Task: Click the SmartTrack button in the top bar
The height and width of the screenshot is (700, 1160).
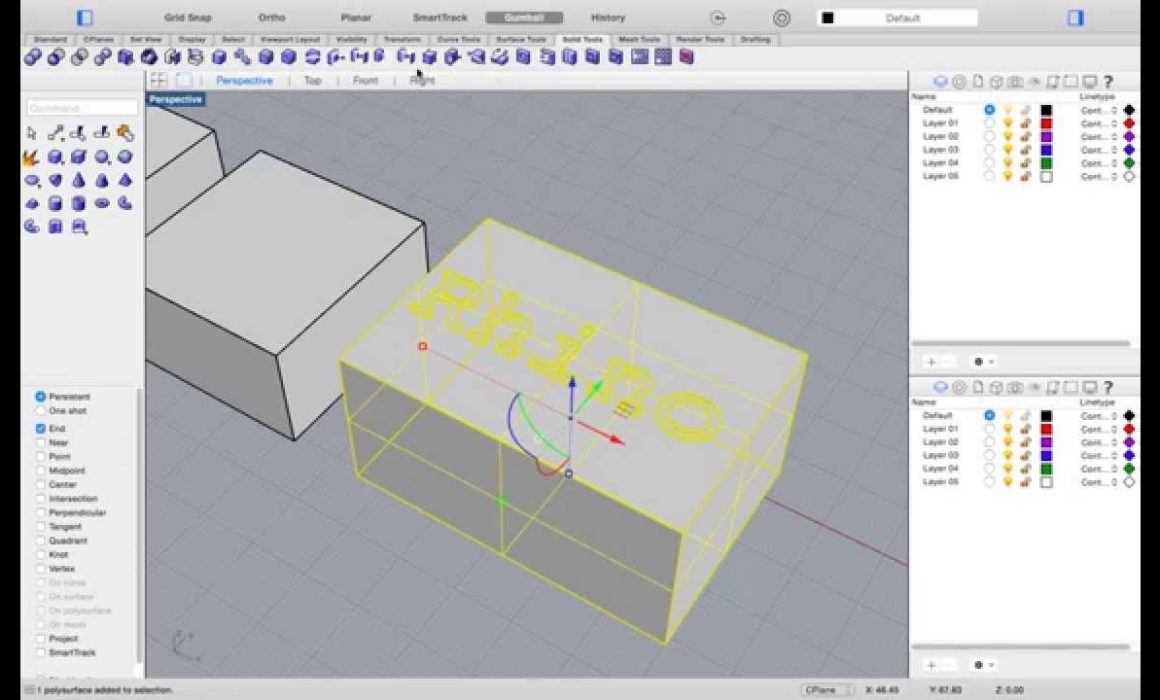Action: 439,18
